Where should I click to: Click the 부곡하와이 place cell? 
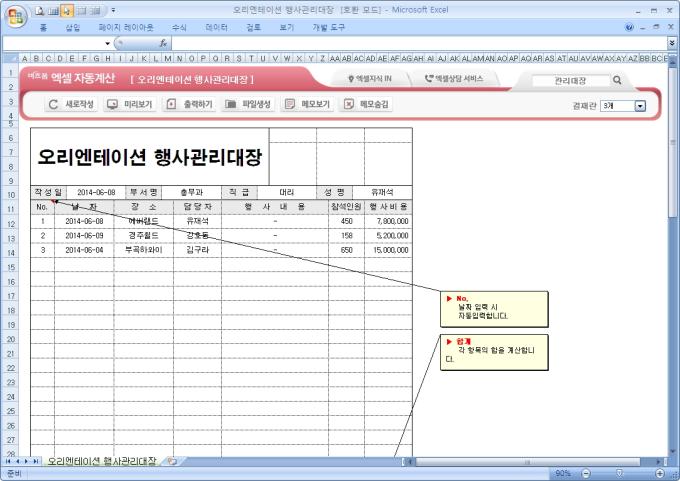pyautogui.click(x=144, y=250)
